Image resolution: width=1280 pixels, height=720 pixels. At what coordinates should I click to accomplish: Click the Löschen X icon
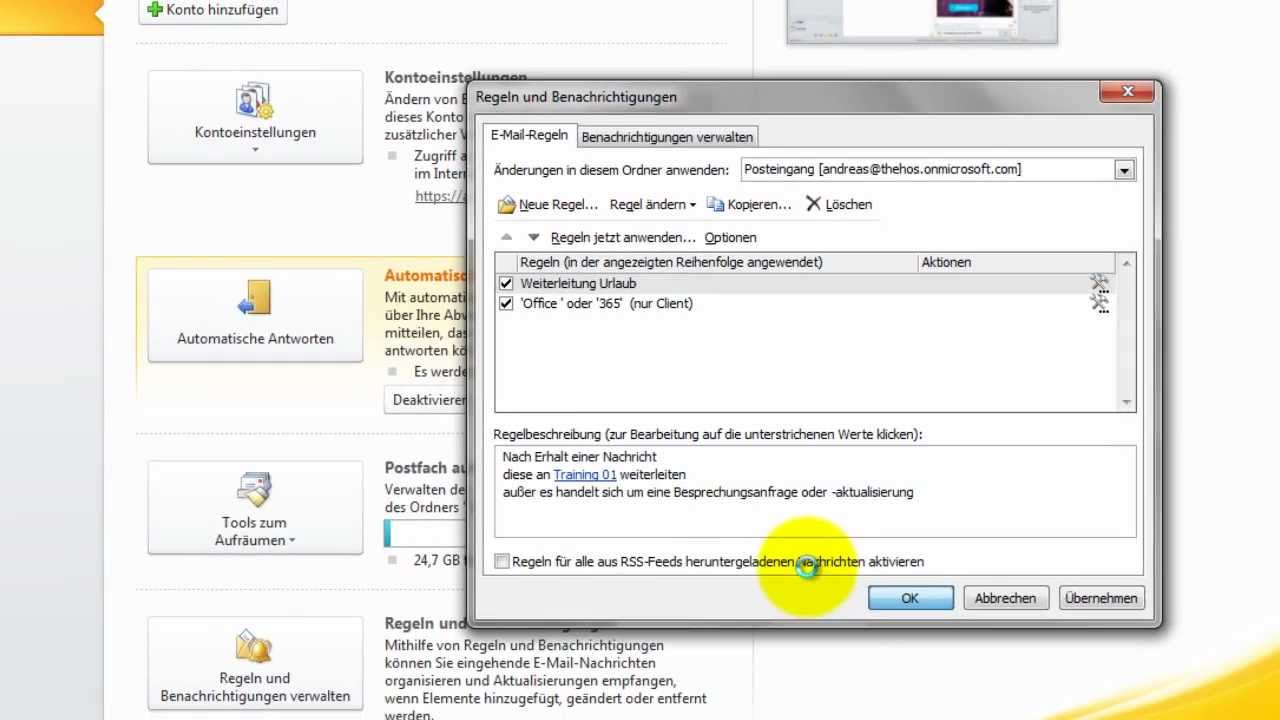813,204
